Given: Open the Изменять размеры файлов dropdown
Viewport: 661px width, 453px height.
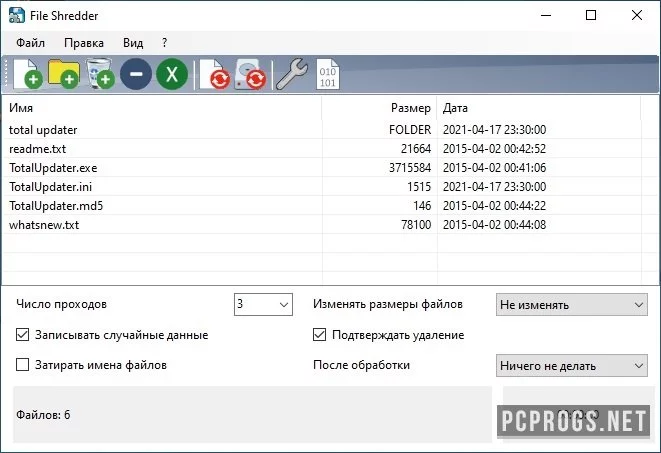Looking at the screenshot, I should click(x=572, y=305).
